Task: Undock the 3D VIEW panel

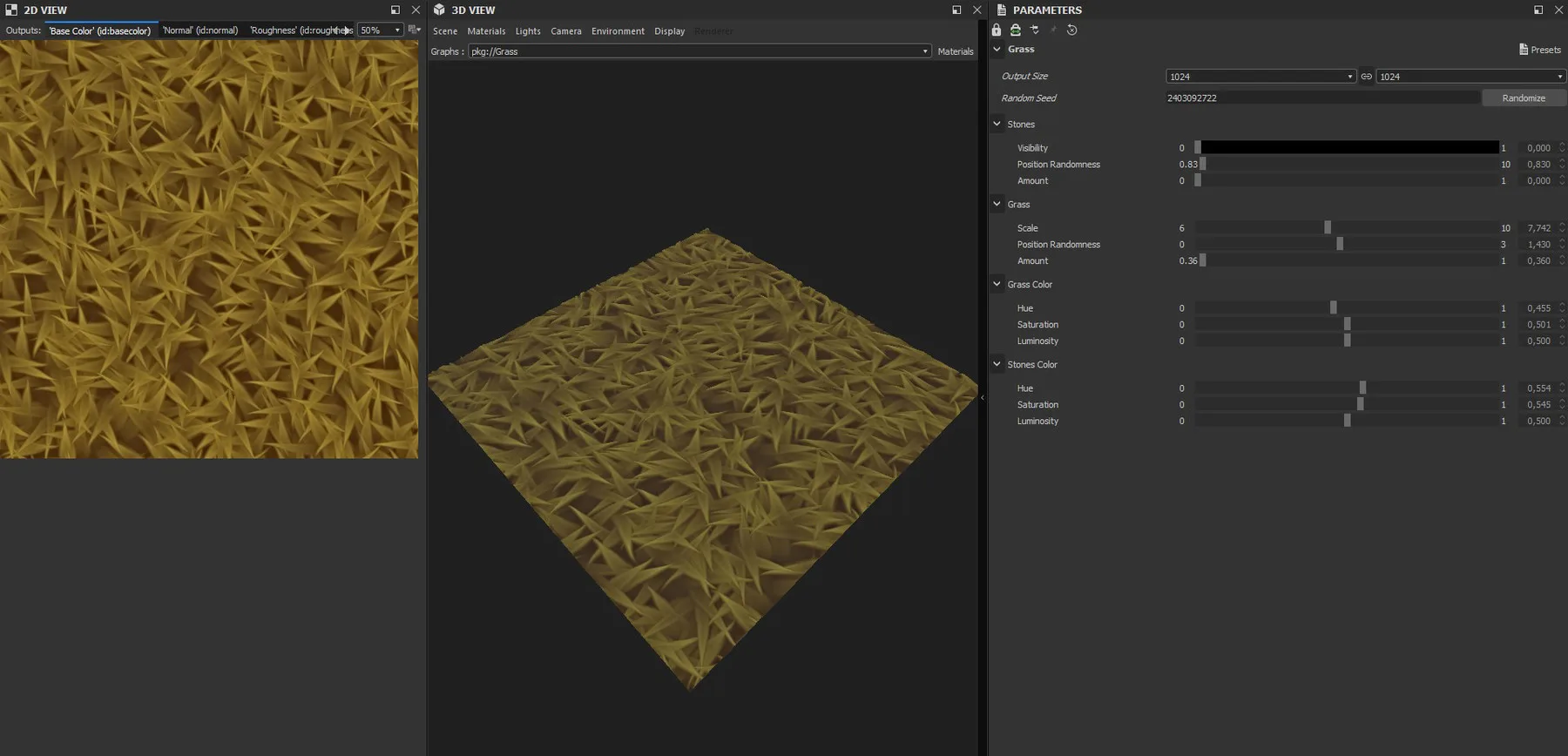Action: coord(956,10)
